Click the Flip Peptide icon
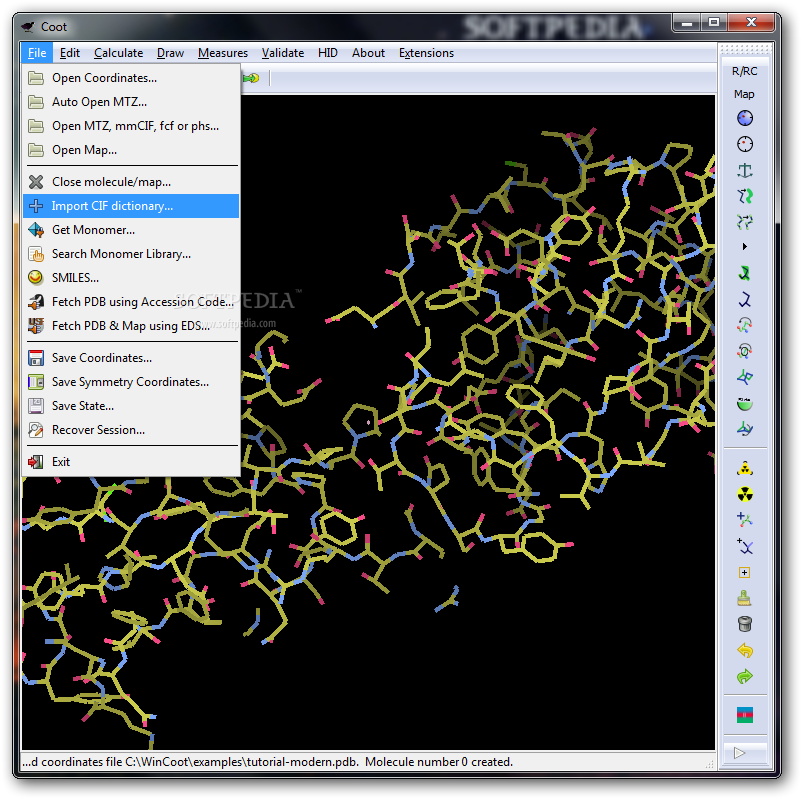 (x=745, y=377)
